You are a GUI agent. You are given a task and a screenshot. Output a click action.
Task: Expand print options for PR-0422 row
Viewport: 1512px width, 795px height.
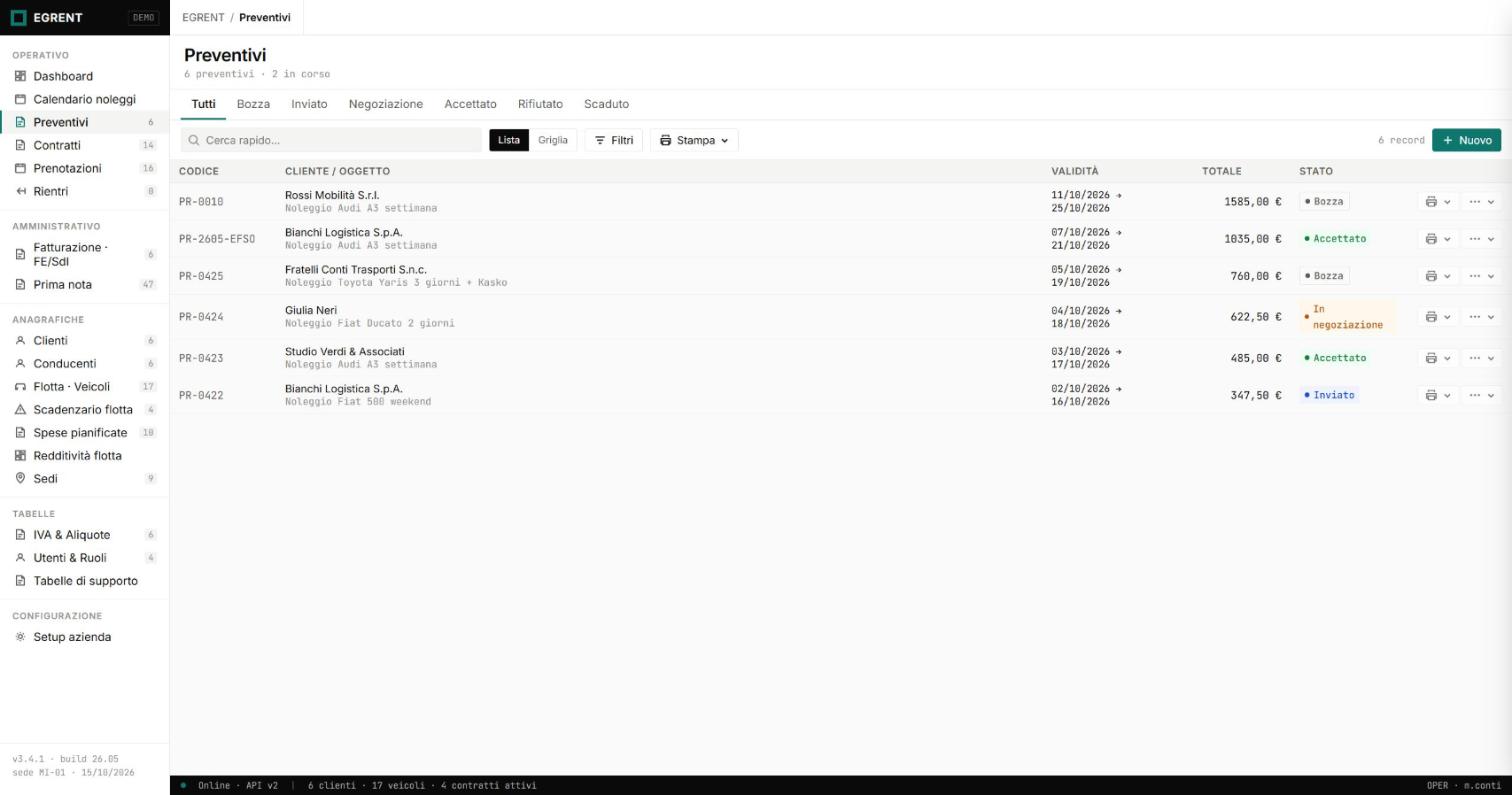1437,395
